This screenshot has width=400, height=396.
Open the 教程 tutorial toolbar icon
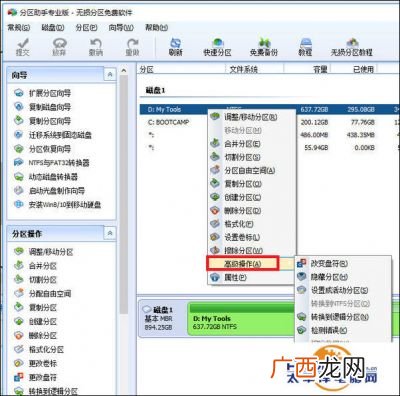point(305,47)
